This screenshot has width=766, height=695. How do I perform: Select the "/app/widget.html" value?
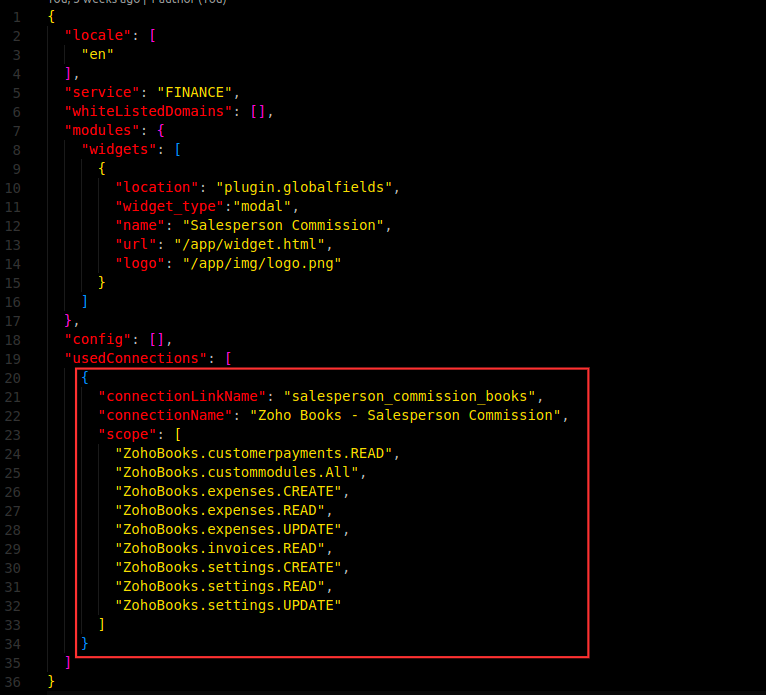pos(249,244)
